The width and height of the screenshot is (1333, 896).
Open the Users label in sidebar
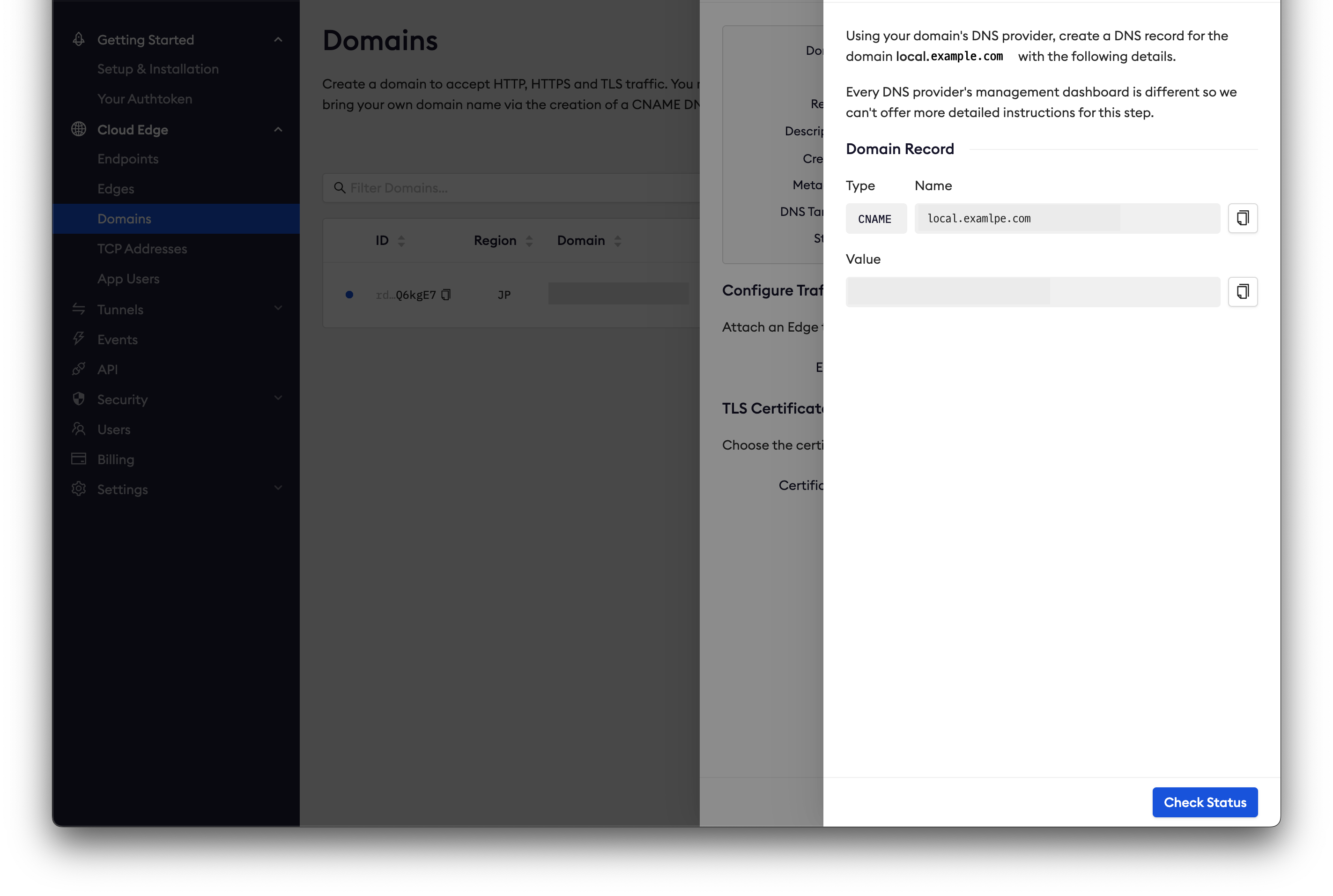[x=114, y=429]
